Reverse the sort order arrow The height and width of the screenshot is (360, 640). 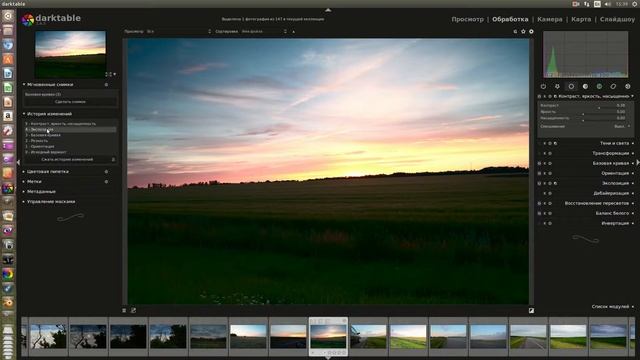tap(293, 31)
